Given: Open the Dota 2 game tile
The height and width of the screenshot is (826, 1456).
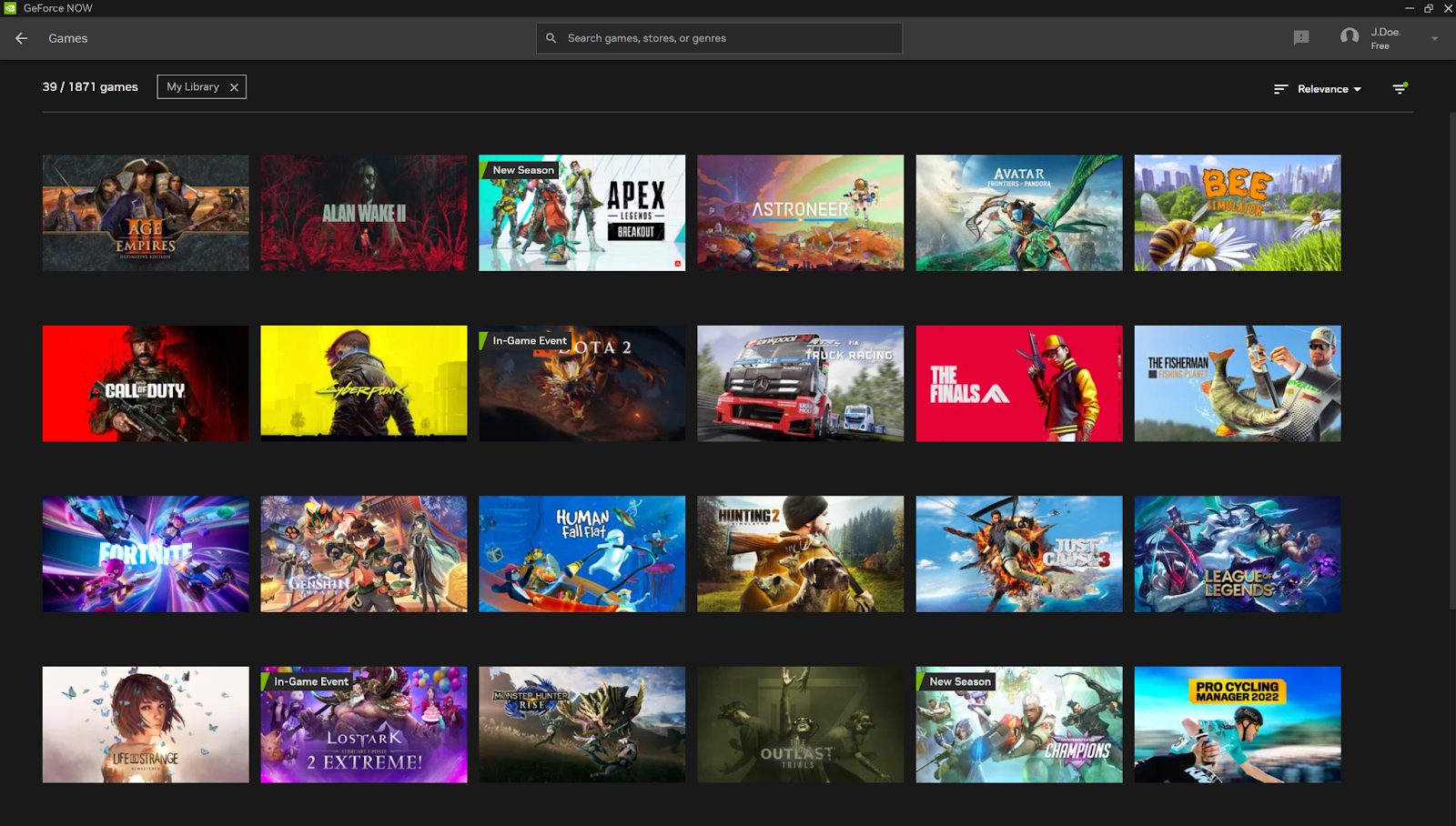Looking at the screenshot, I should (582, 384).
